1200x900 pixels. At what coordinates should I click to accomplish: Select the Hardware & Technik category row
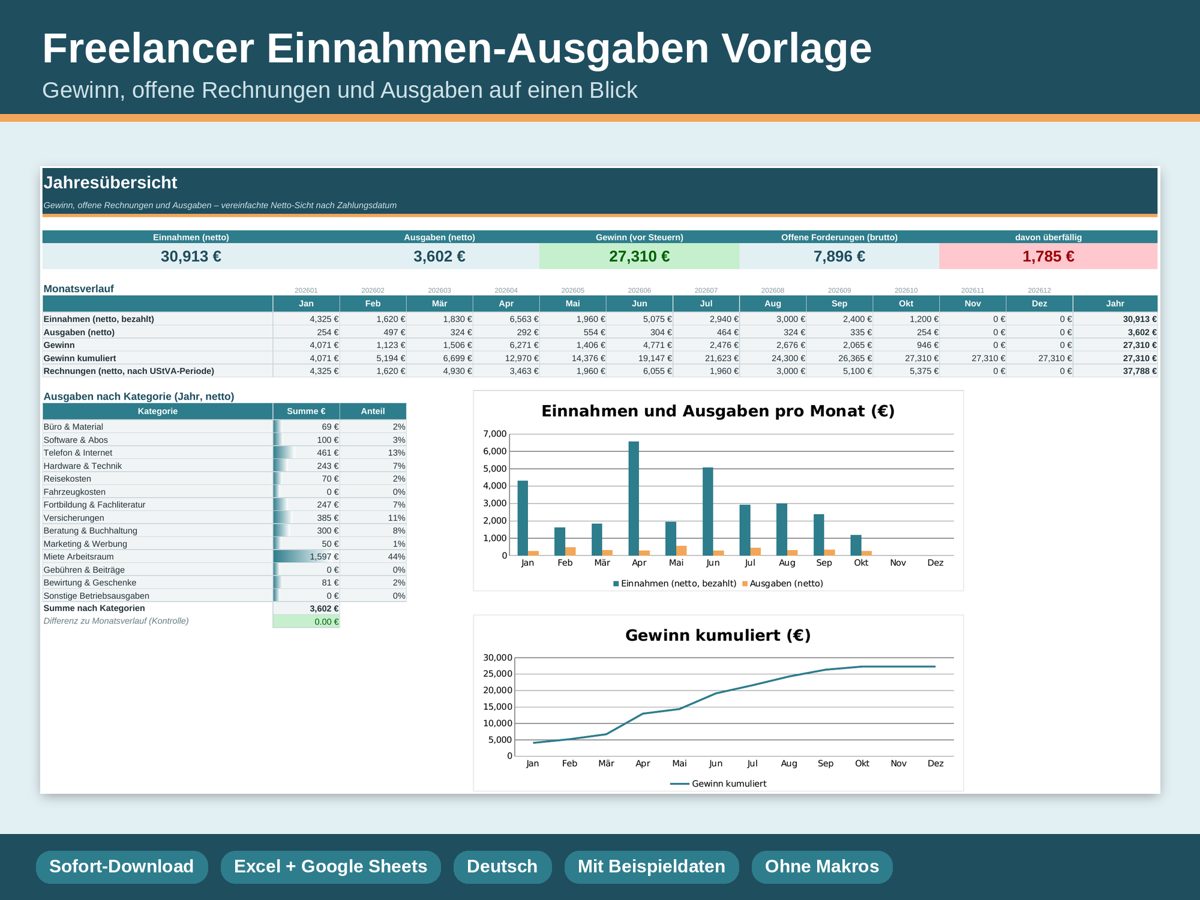coord(224,466)
